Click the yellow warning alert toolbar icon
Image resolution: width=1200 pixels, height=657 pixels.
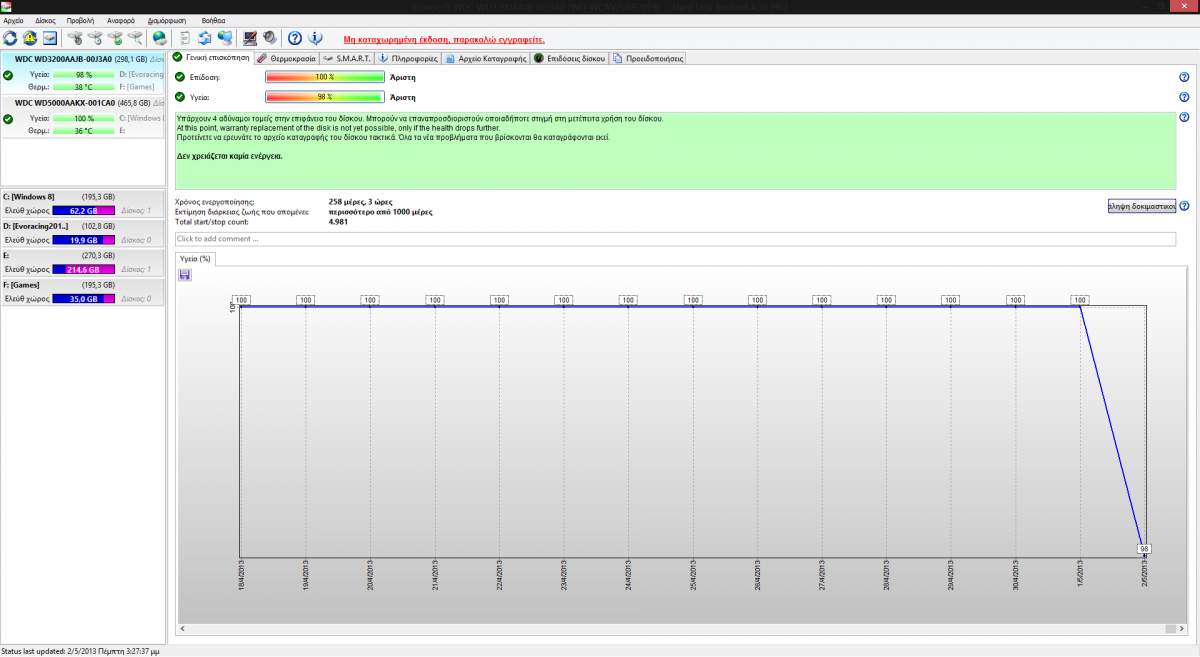[30, 38]
